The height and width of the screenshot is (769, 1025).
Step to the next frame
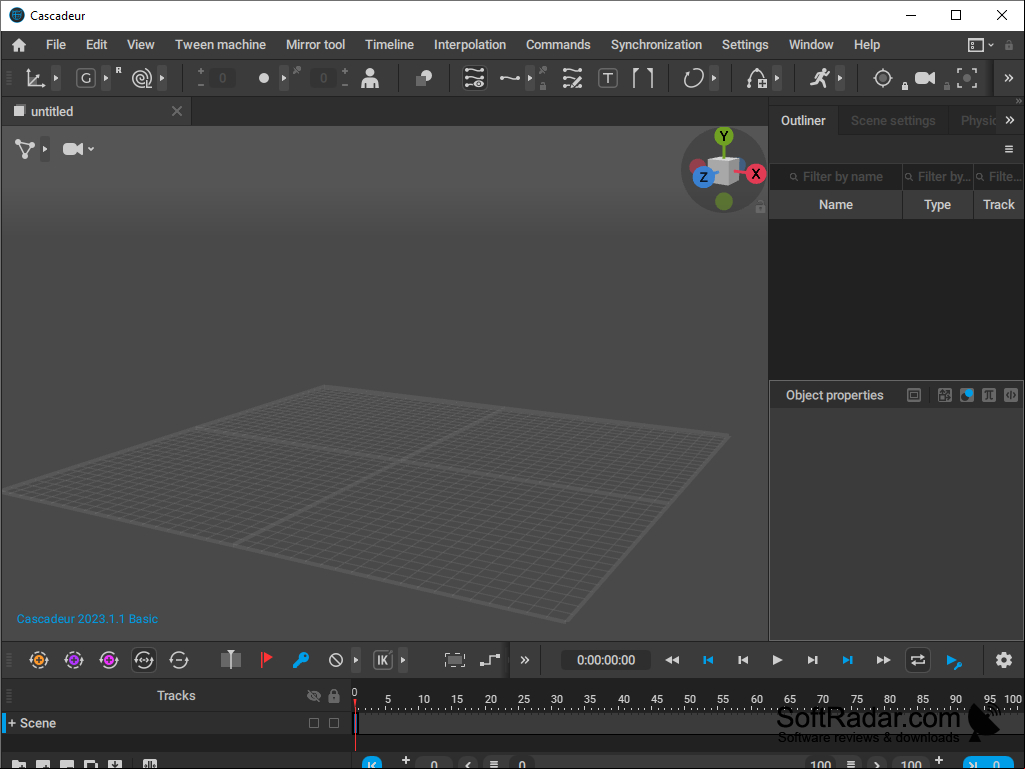[x=813, y=660]
